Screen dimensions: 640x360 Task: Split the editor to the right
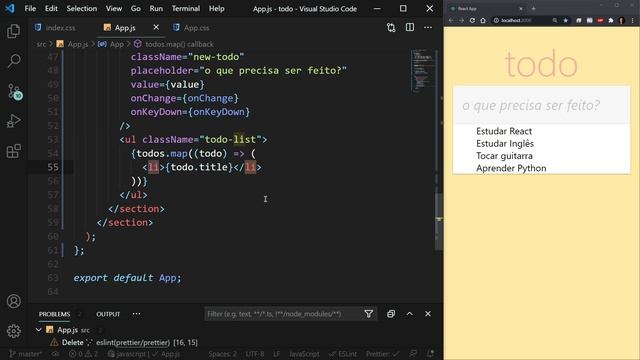click(410, 27)
